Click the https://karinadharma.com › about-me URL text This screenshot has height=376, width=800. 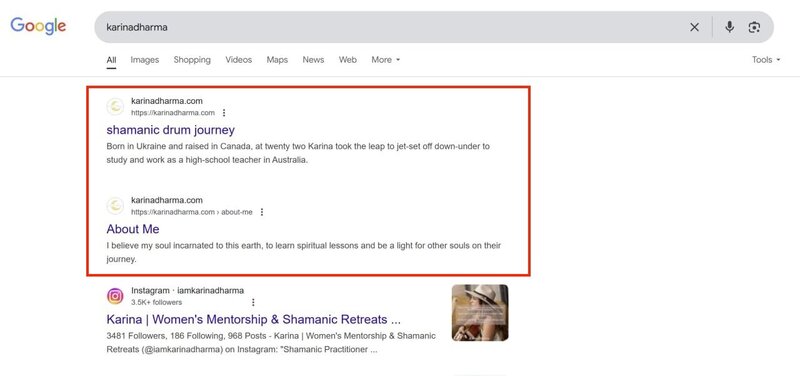point(191,212)
